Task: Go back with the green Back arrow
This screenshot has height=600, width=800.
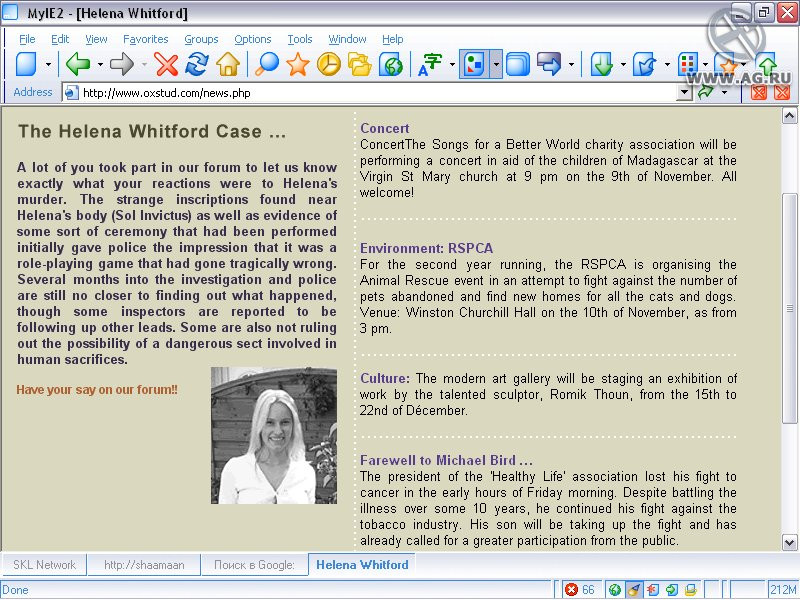Action: point(79,64)
